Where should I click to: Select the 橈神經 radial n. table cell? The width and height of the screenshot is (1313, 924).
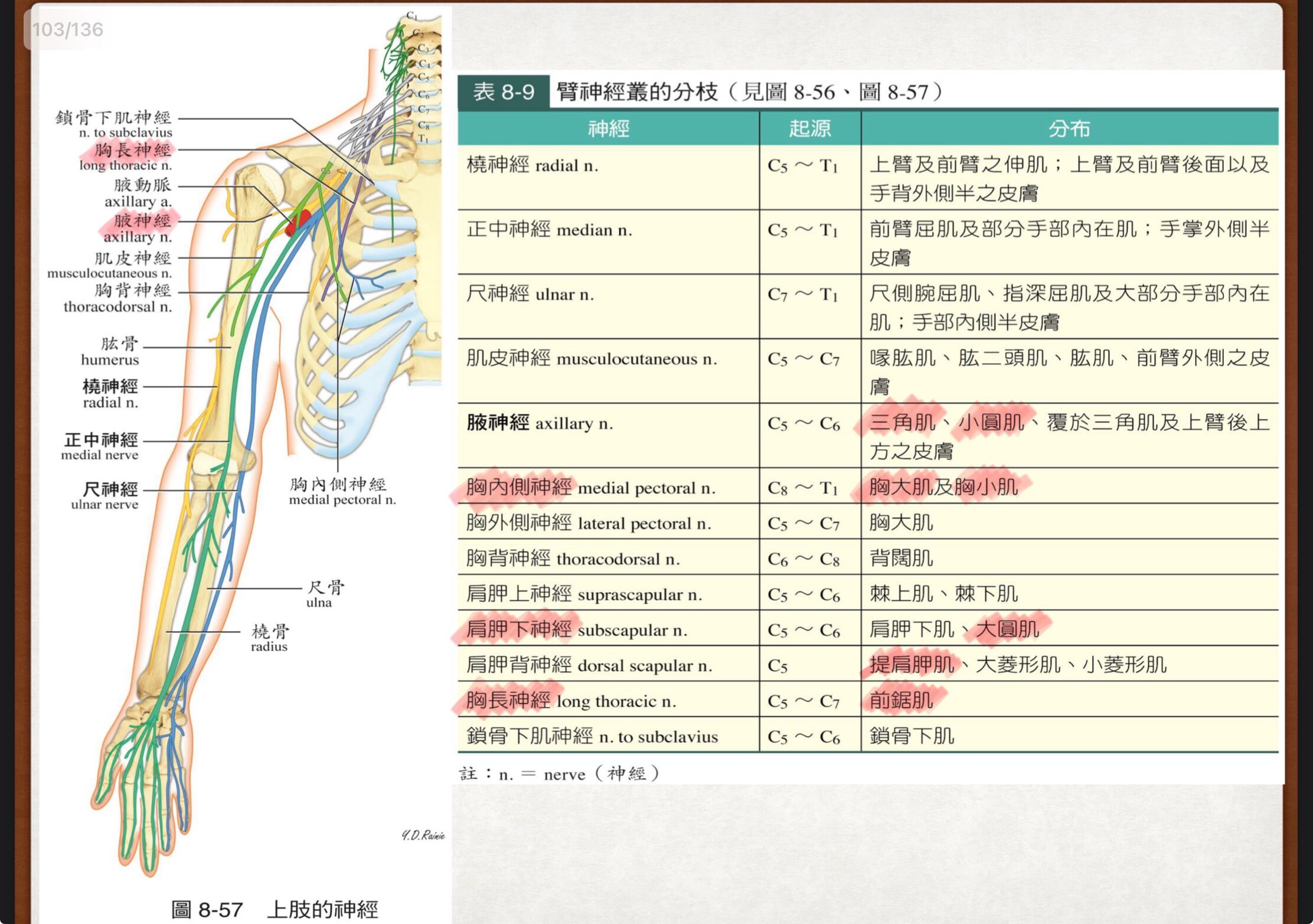point(533,165)
